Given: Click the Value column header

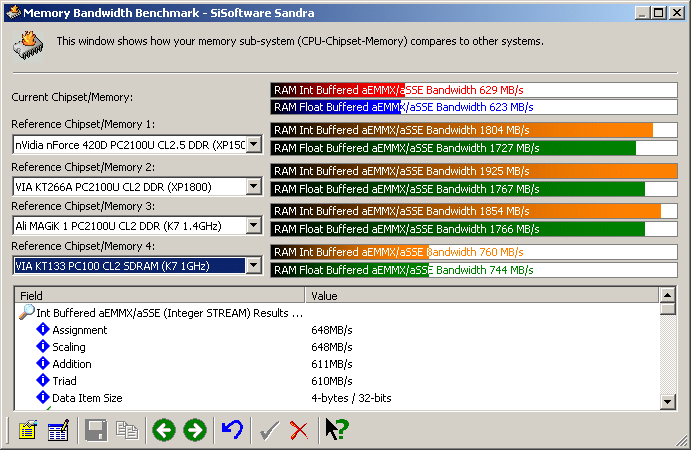Looking at the screenshot, I should (x=482, y=295).
